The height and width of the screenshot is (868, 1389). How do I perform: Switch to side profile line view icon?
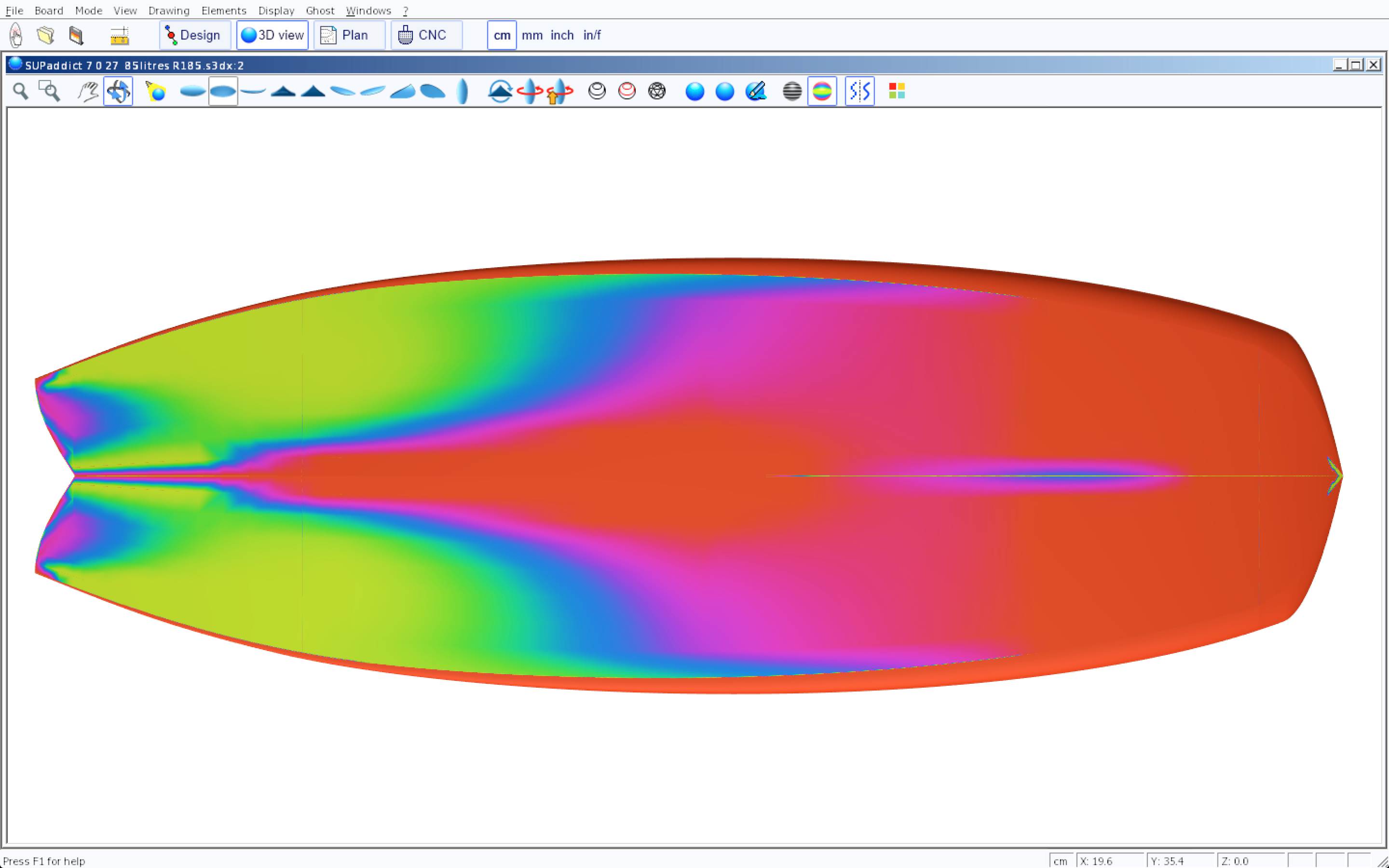click(x=253, y=91)
